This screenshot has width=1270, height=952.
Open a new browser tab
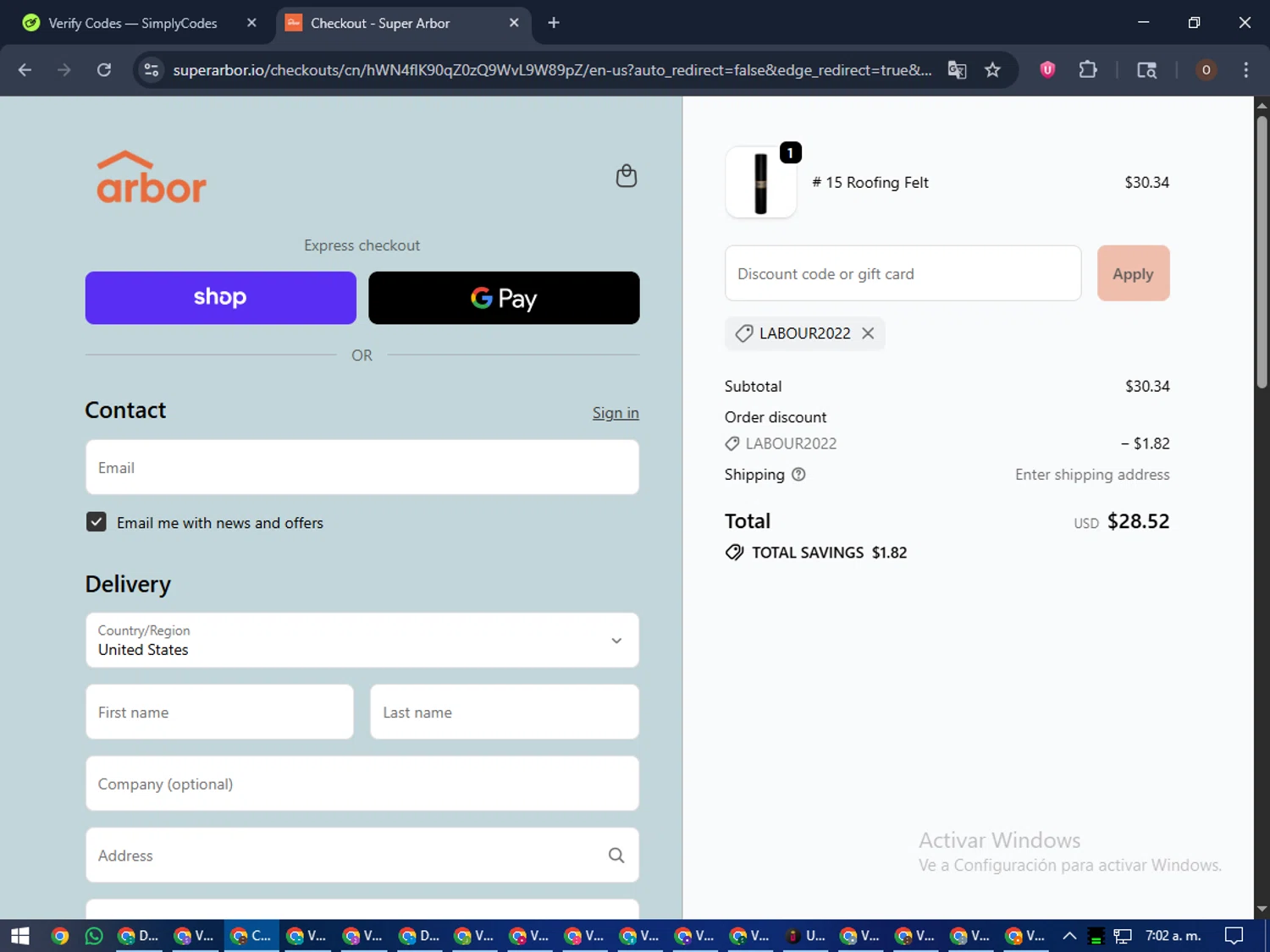[554, 23]
